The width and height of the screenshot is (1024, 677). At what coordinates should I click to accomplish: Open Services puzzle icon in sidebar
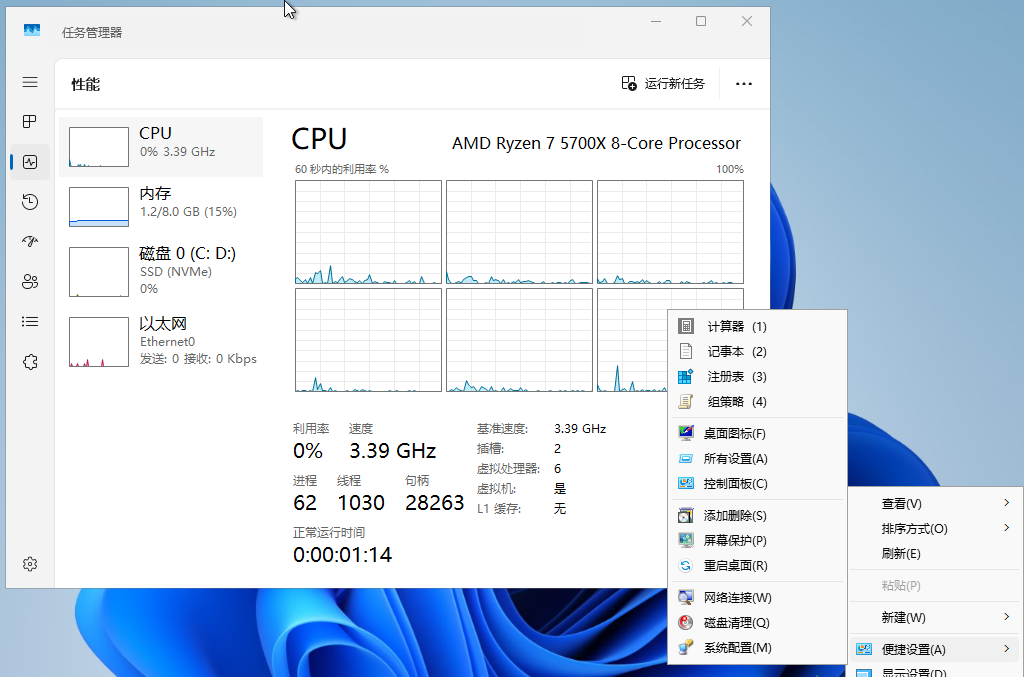(30, 362)
